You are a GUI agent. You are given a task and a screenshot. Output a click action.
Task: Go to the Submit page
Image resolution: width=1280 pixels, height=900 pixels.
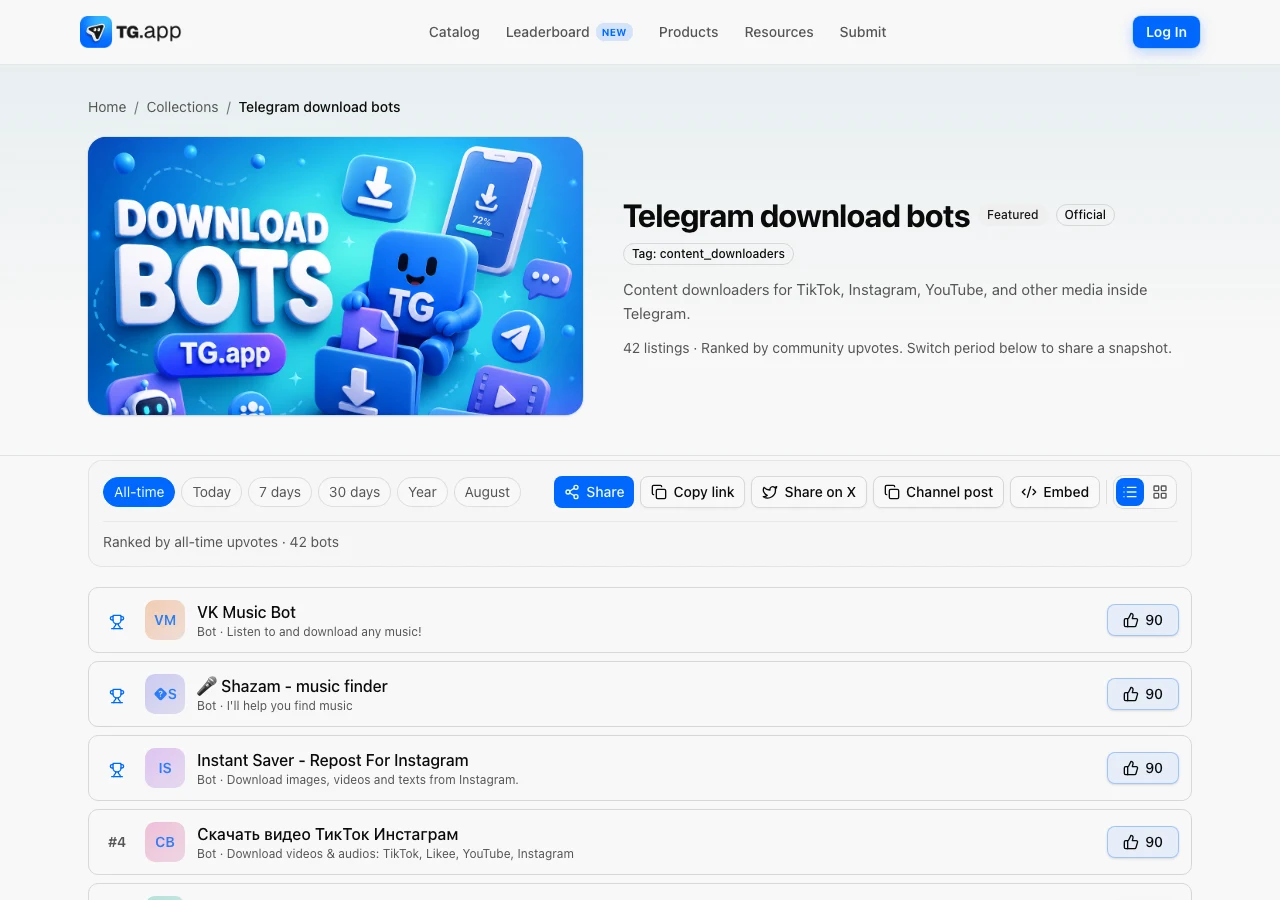[863, 32]
